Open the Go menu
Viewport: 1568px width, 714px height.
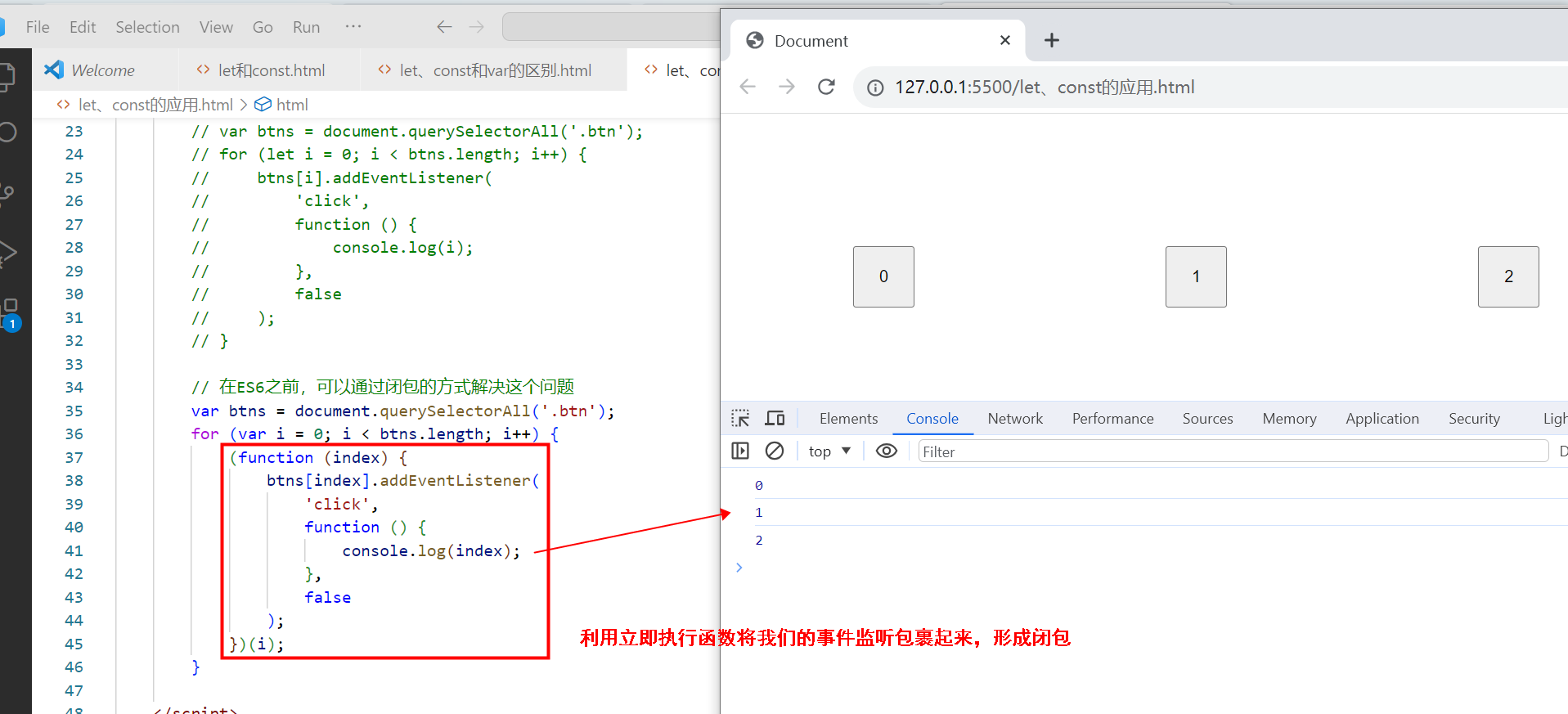point(263,27)
